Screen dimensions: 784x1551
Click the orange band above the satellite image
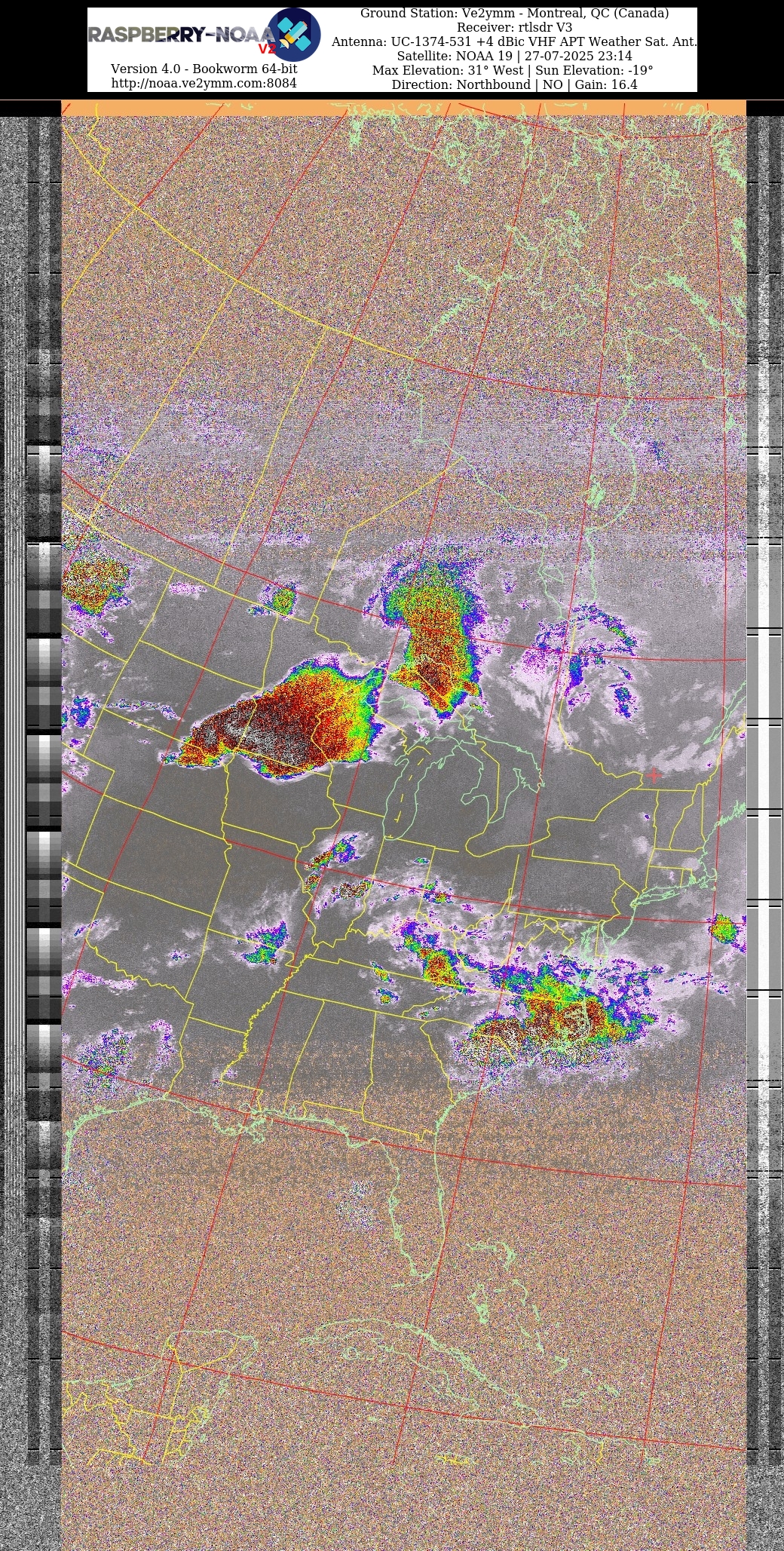click(403, 108)
